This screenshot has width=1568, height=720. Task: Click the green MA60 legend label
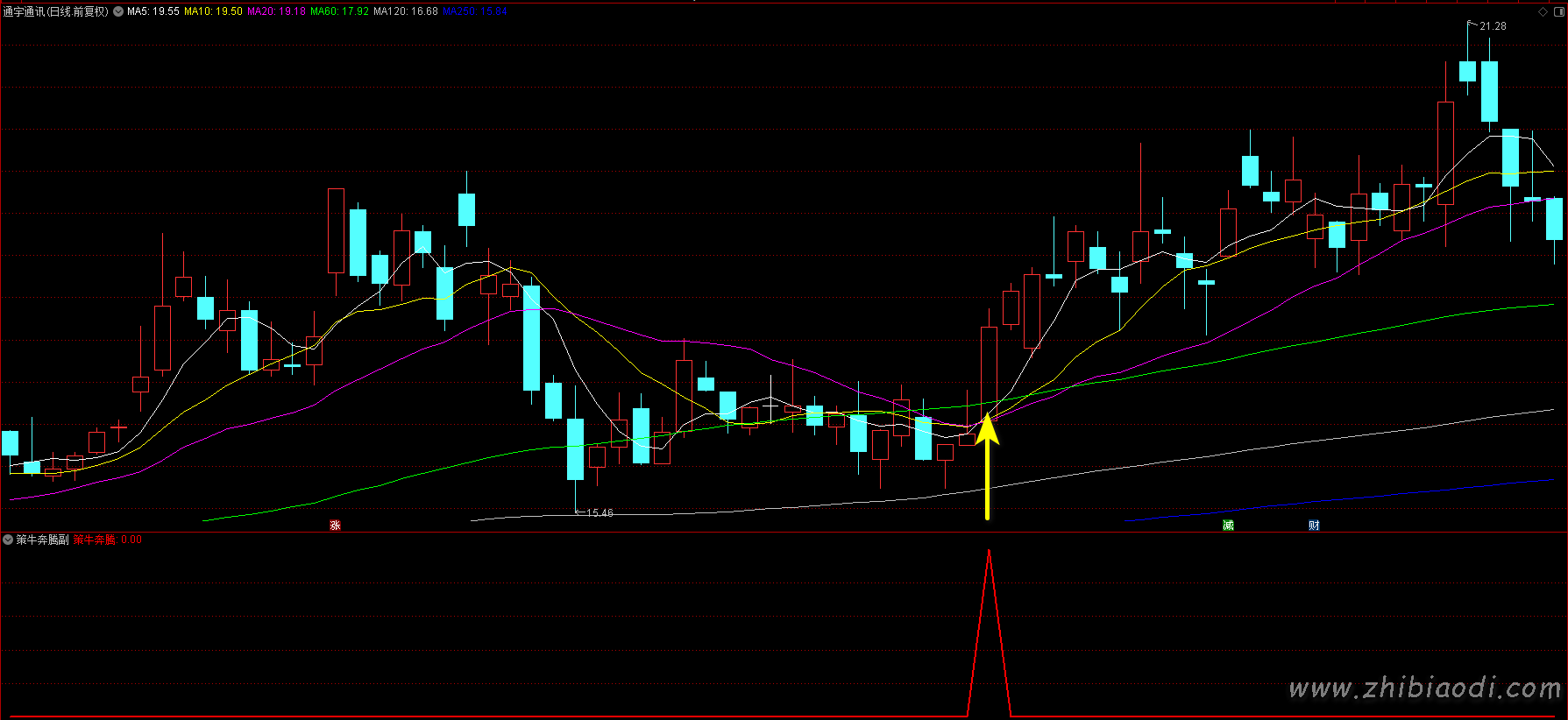pos(339,11)
